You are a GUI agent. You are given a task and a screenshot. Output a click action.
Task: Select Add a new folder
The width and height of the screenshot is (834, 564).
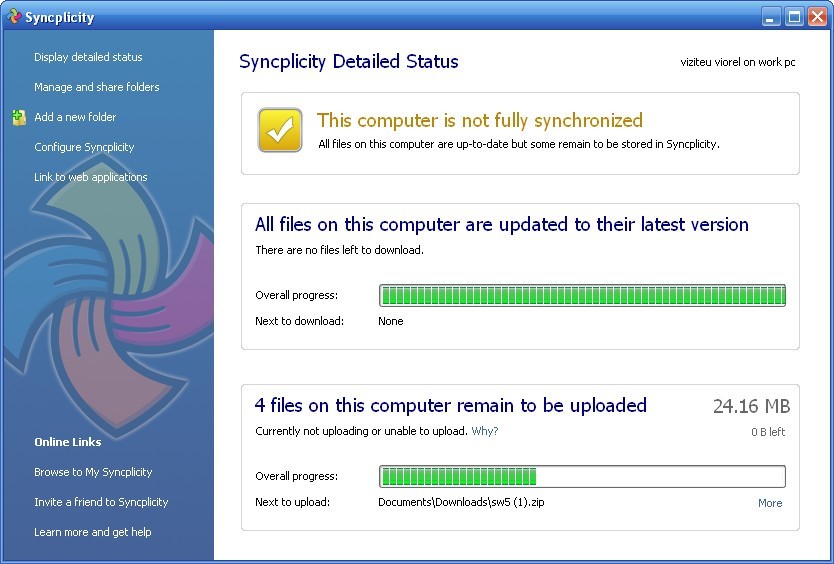click(75, 117)
